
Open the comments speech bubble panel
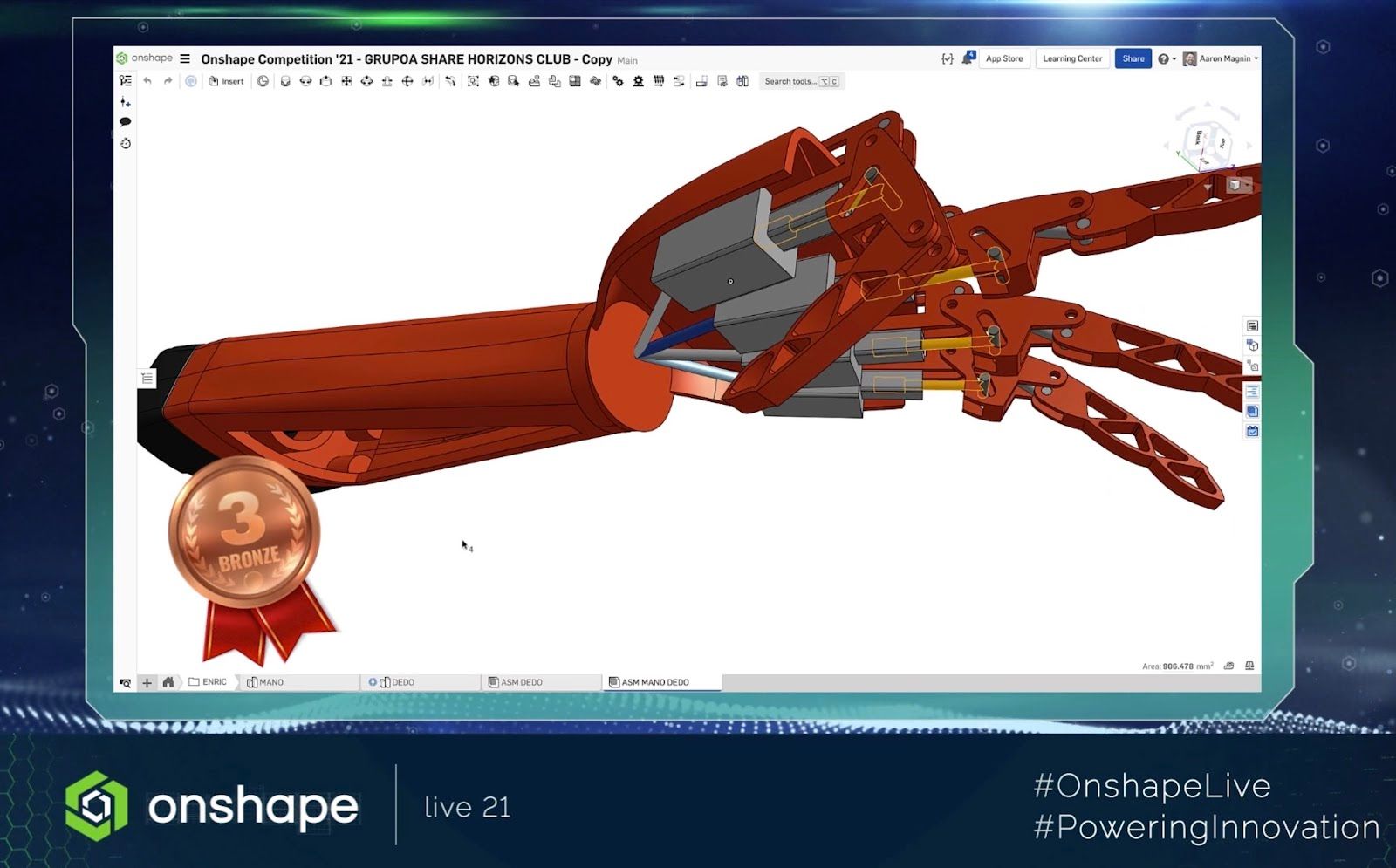126,122
